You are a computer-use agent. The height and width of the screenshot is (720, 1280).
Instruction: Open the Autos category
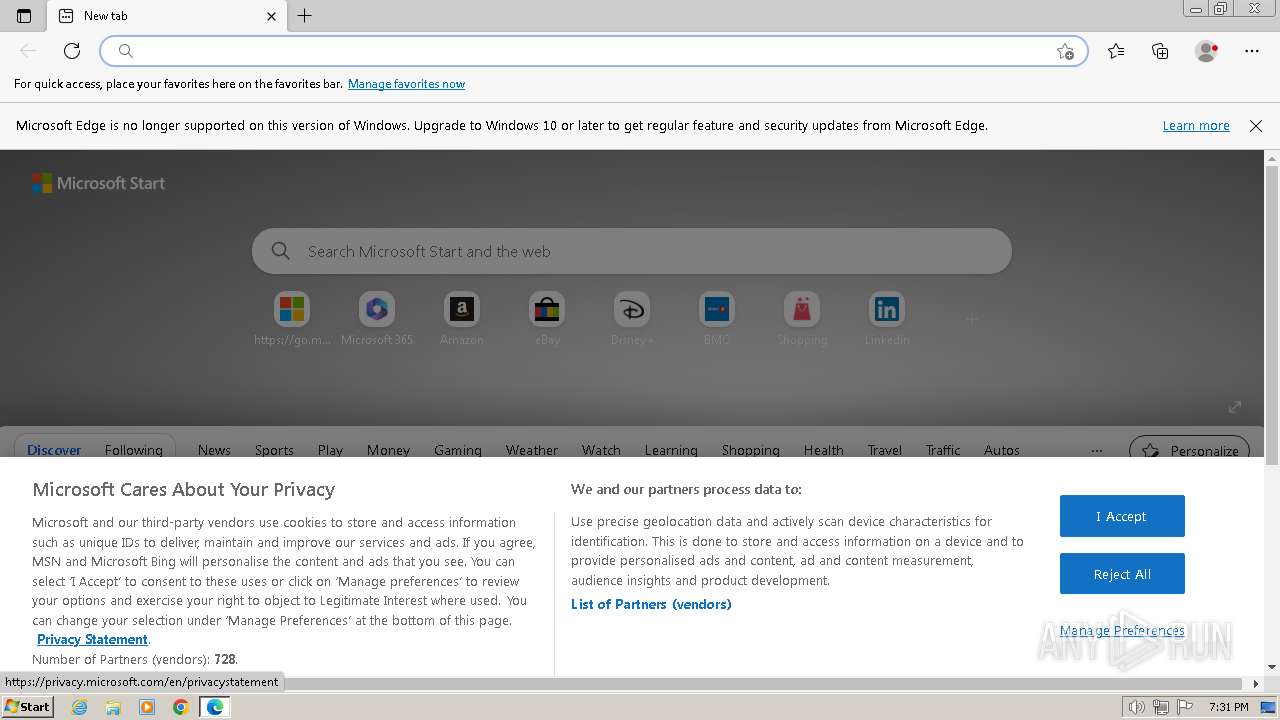click(x=1002, y=450)
